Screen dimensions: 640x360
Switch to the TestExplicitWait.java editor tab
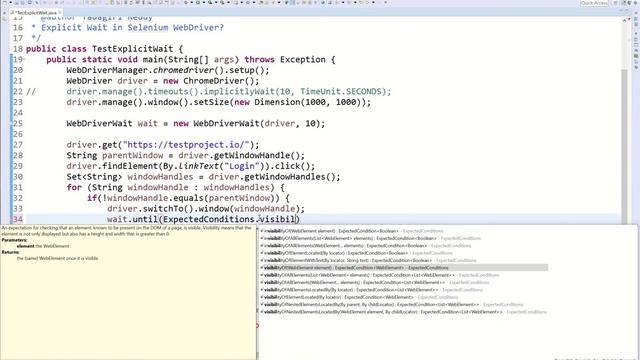36,13
